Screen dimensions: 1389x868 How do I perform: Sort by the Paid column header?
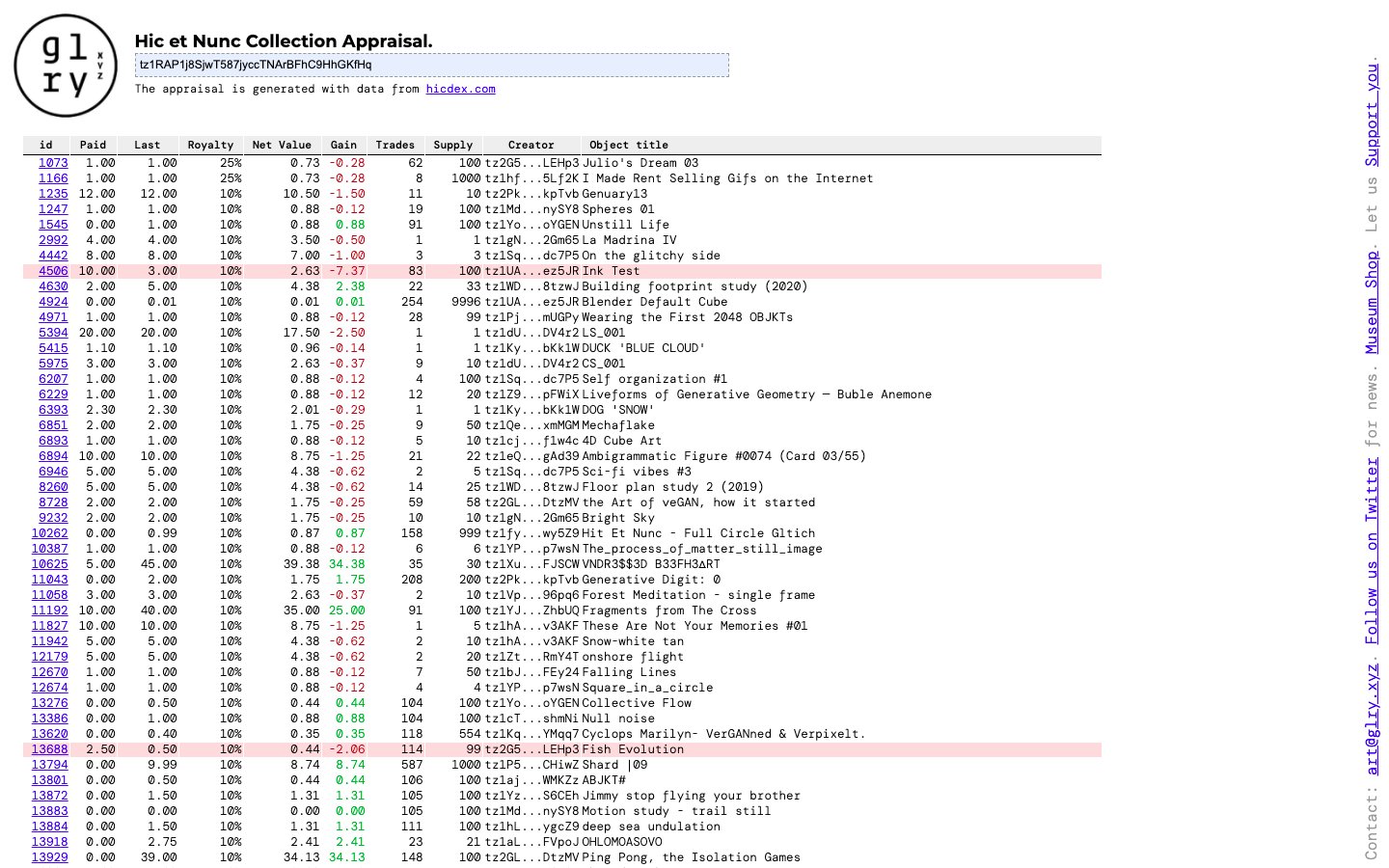pos(94,145)
